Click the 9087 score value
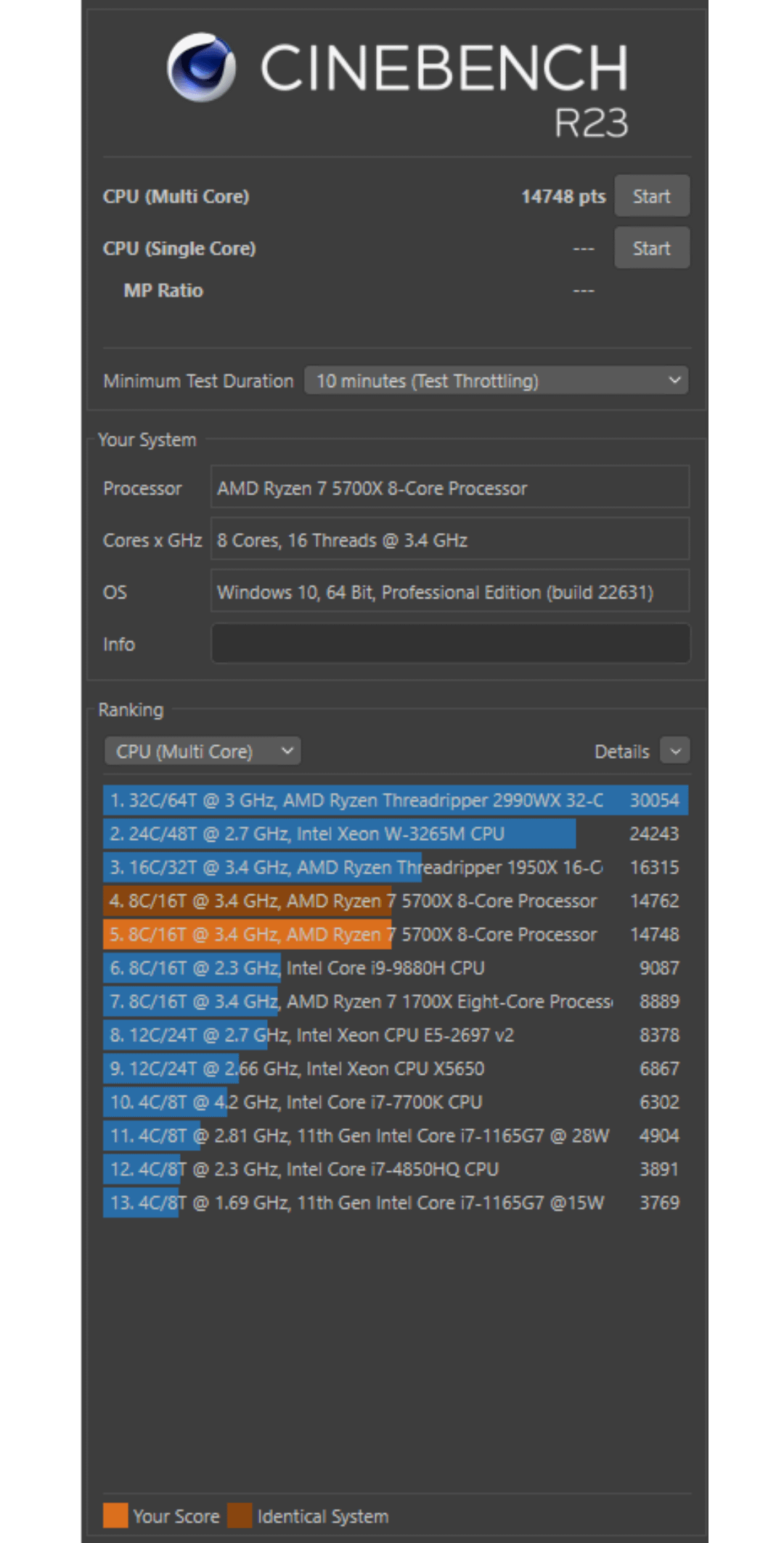Viewport: 784px width, 1543px height. (659, 968)
